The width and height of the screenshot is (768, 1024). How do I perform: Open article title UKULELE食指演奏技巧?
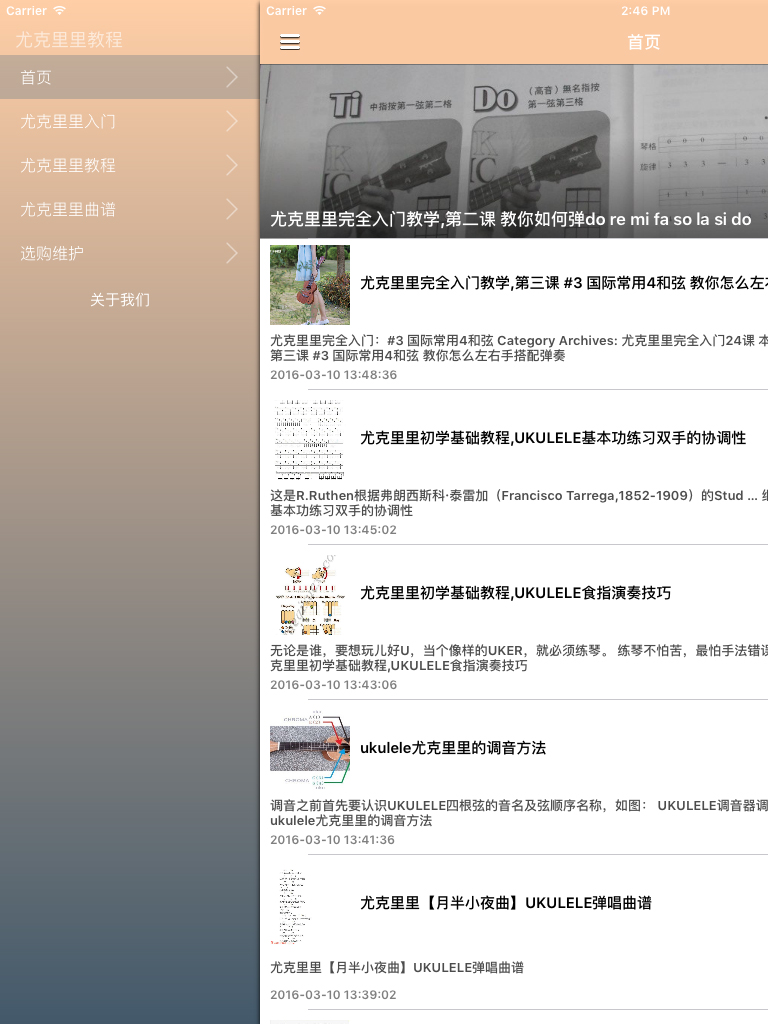coord(516,592)
